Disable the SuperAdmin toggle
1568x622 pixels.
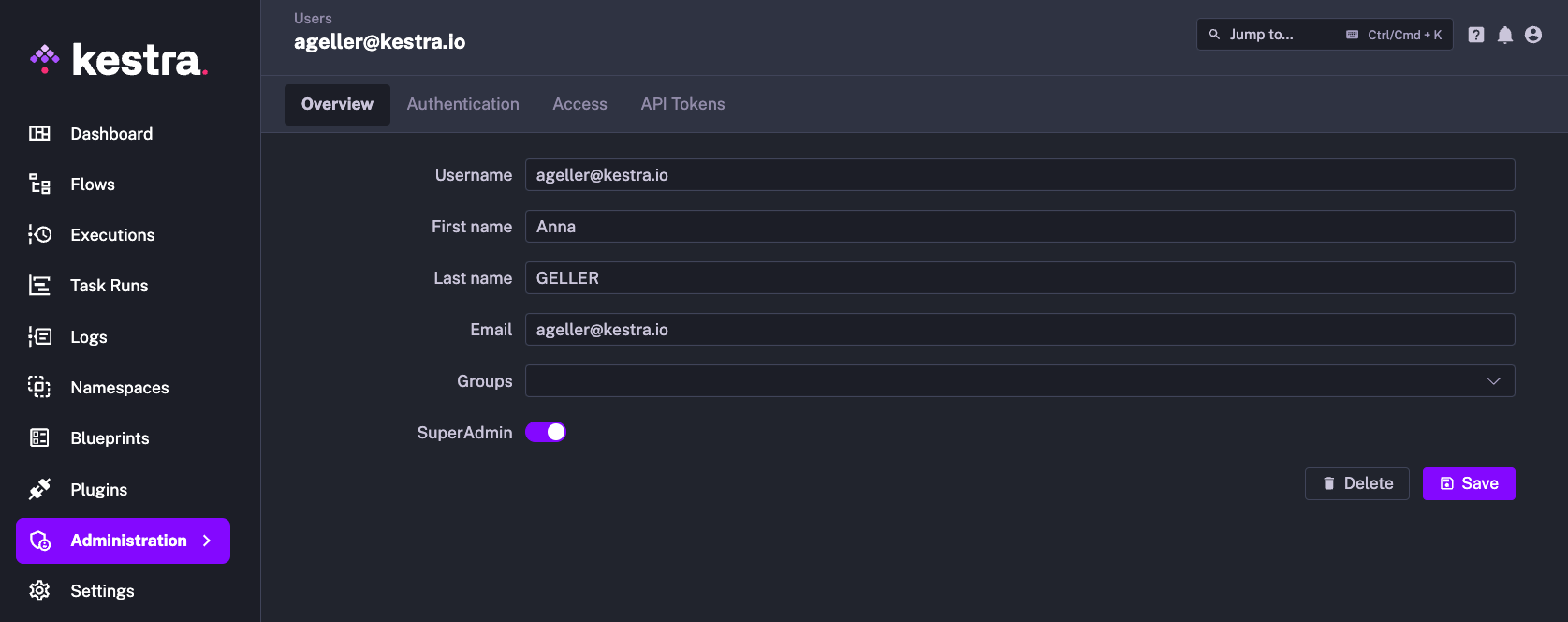pyautogui.click(x=546, y=432)
